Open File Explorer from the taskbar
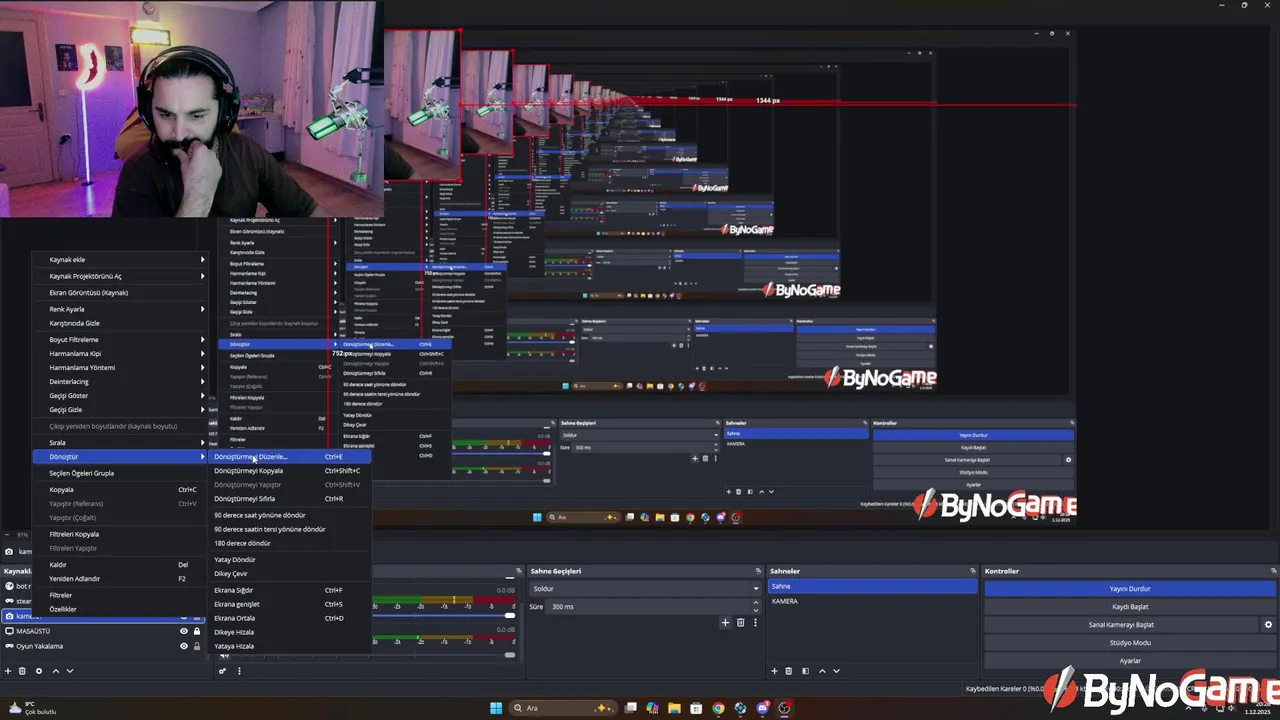 (674, 708)
